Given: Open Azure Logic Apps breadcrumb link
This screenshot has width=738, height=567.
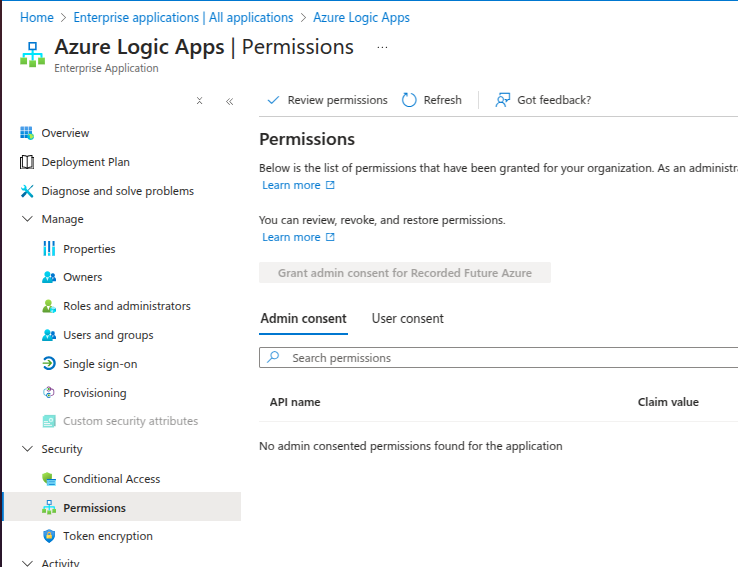Looking at the screenshot, I should pos(361,17).
